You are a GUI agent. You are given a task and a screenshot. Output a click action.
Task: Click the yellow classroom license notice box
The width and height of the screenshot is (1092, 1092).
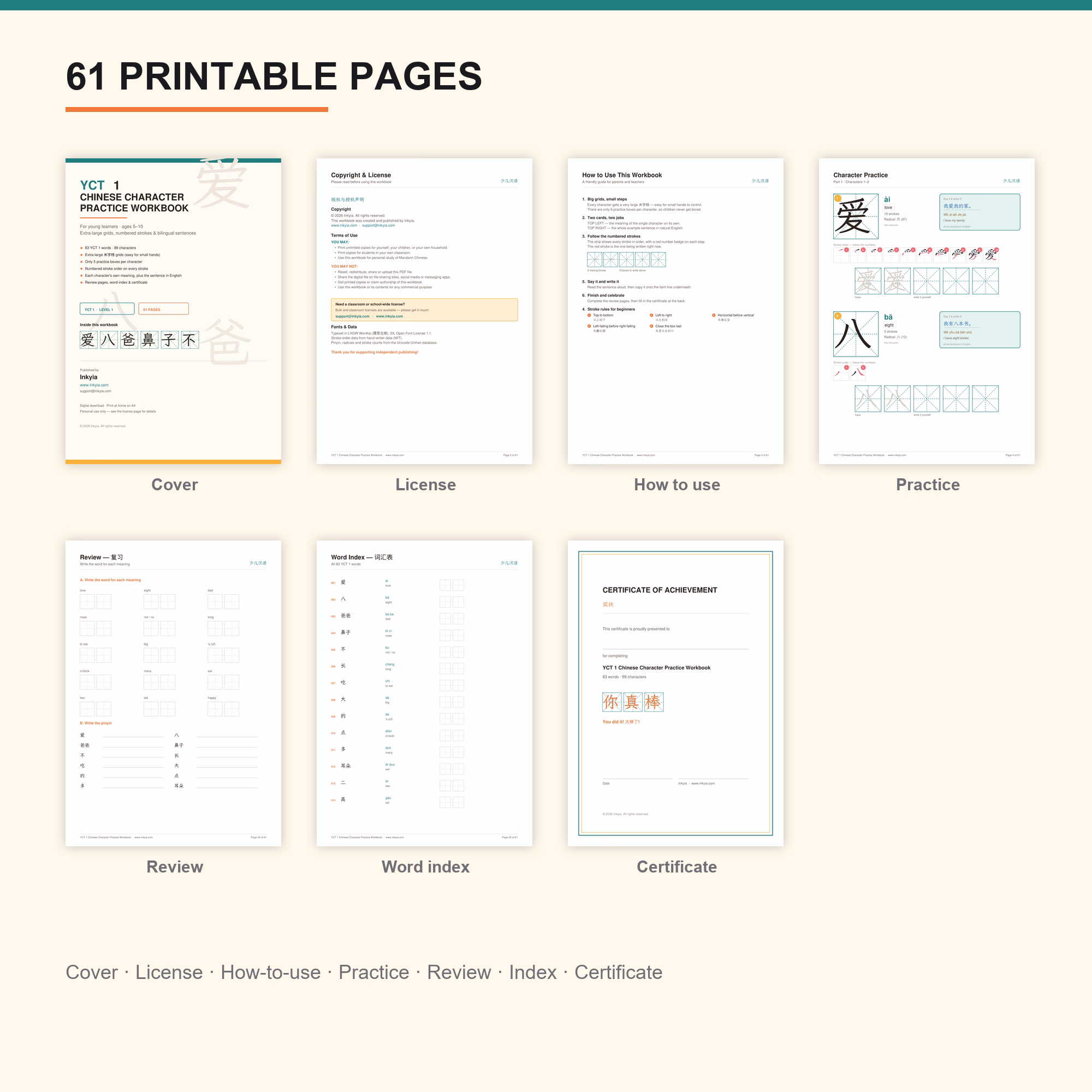[424, 310]
